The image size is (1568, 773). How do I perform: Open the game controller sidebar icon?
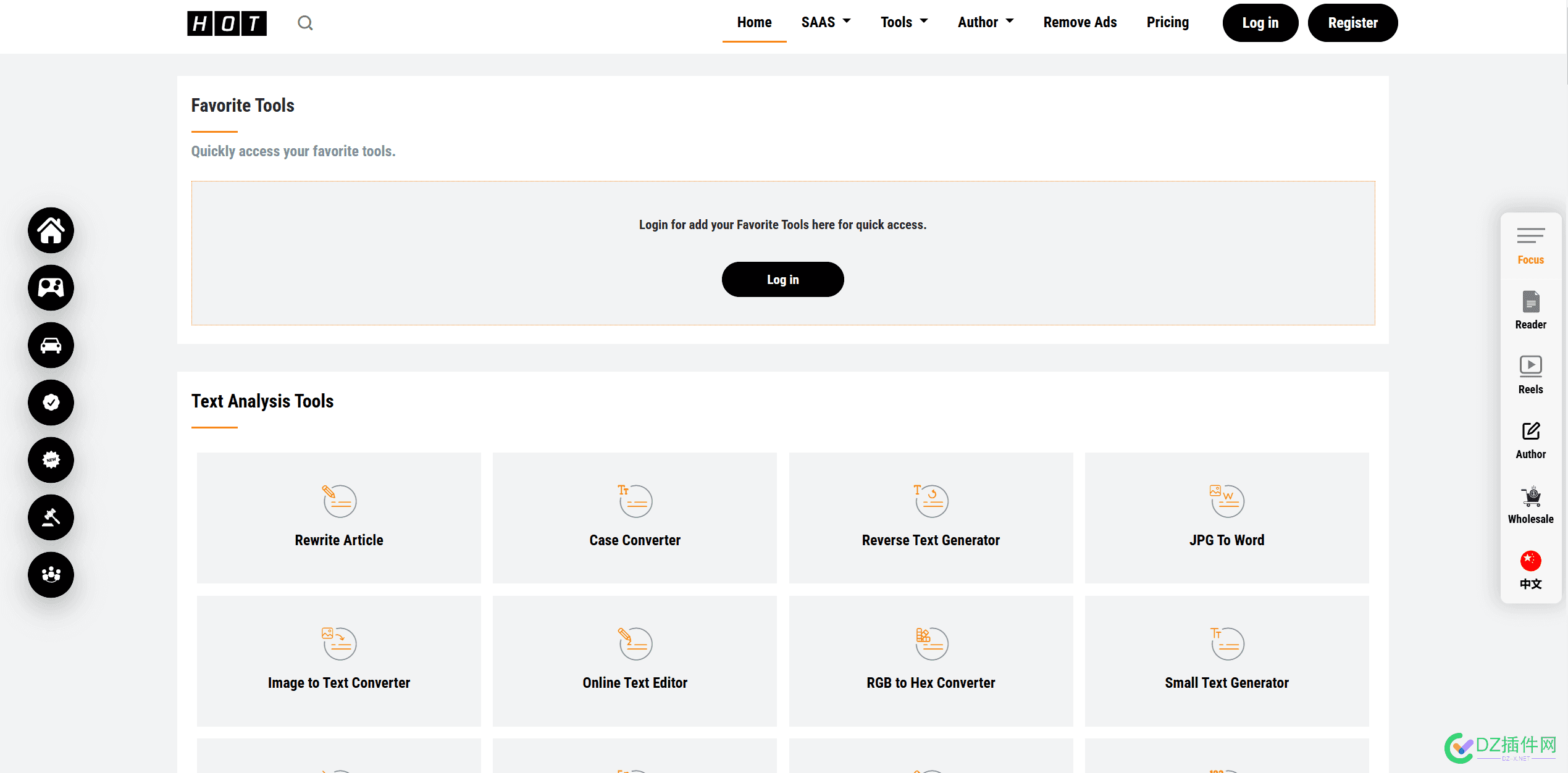click(x=51, y=288)
